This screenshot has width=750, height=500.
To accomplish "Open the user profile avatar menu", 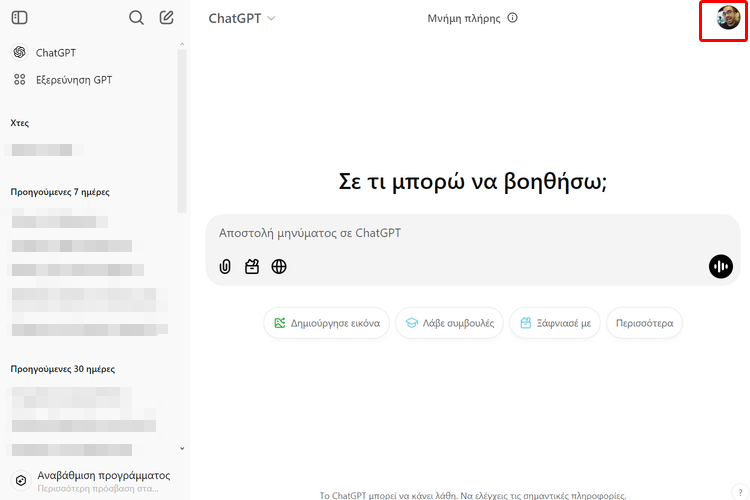I will pos(728,18).
